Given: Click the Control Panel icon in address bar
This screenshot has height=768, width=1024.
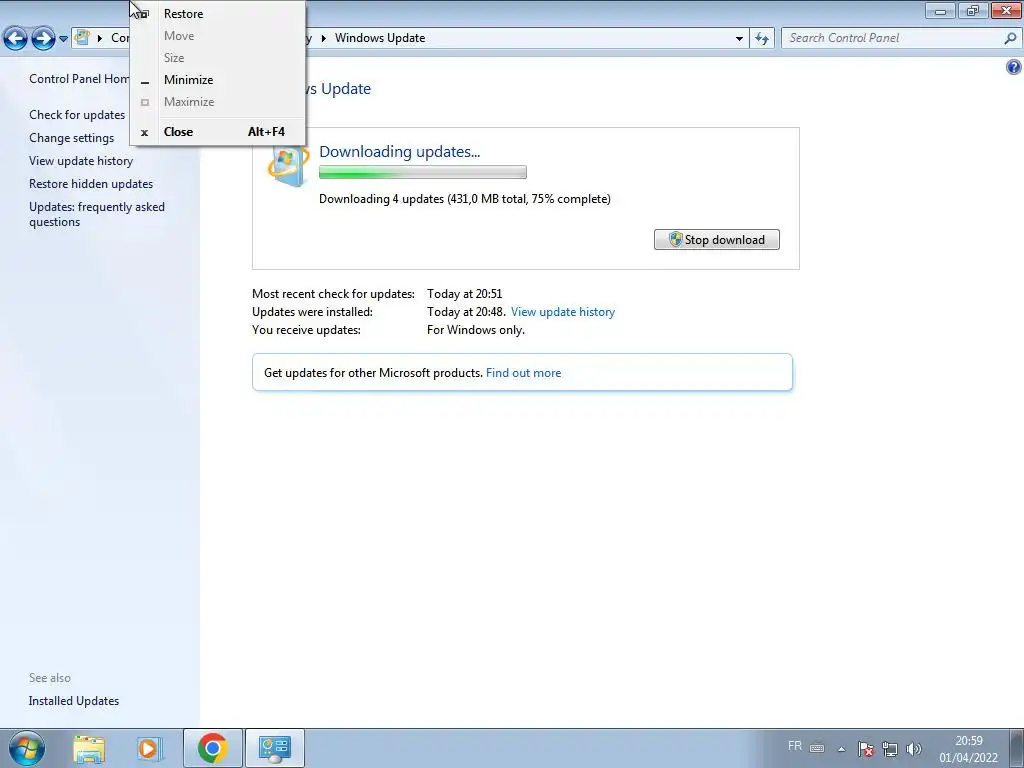Looking at the screenshot, I should pyautogui.click(x=82, y=38).
